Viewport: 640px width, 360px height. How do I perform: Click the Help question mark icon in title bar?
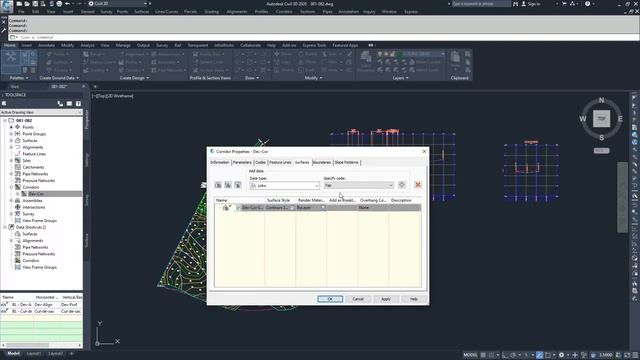click(x=587, y=4)
